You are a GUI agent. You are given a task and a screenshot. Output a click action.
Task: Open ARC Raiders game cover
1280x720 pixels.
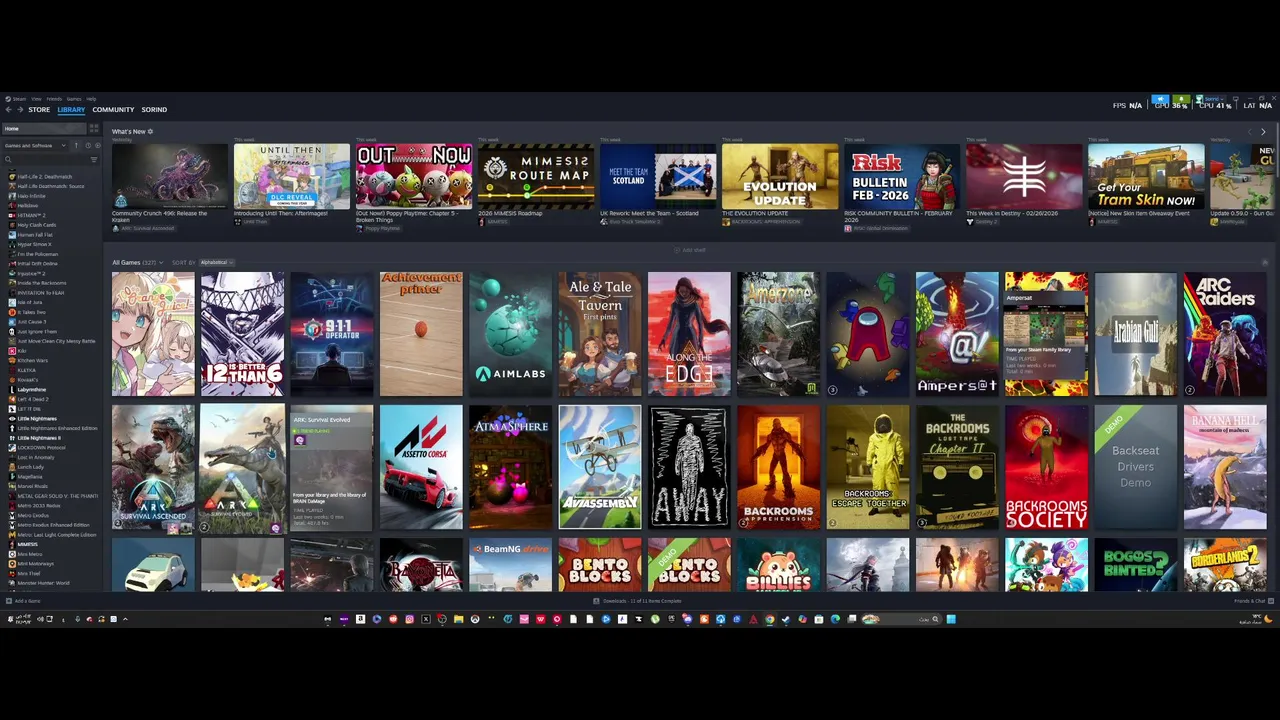(1225, 334)
